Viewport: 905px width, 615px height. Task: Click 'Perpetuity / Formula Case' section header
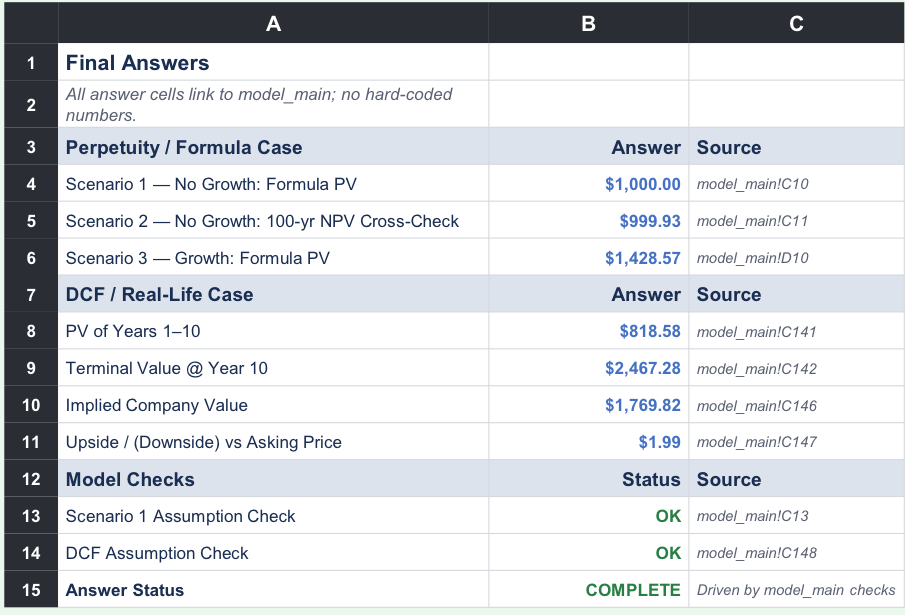(273, 147)
